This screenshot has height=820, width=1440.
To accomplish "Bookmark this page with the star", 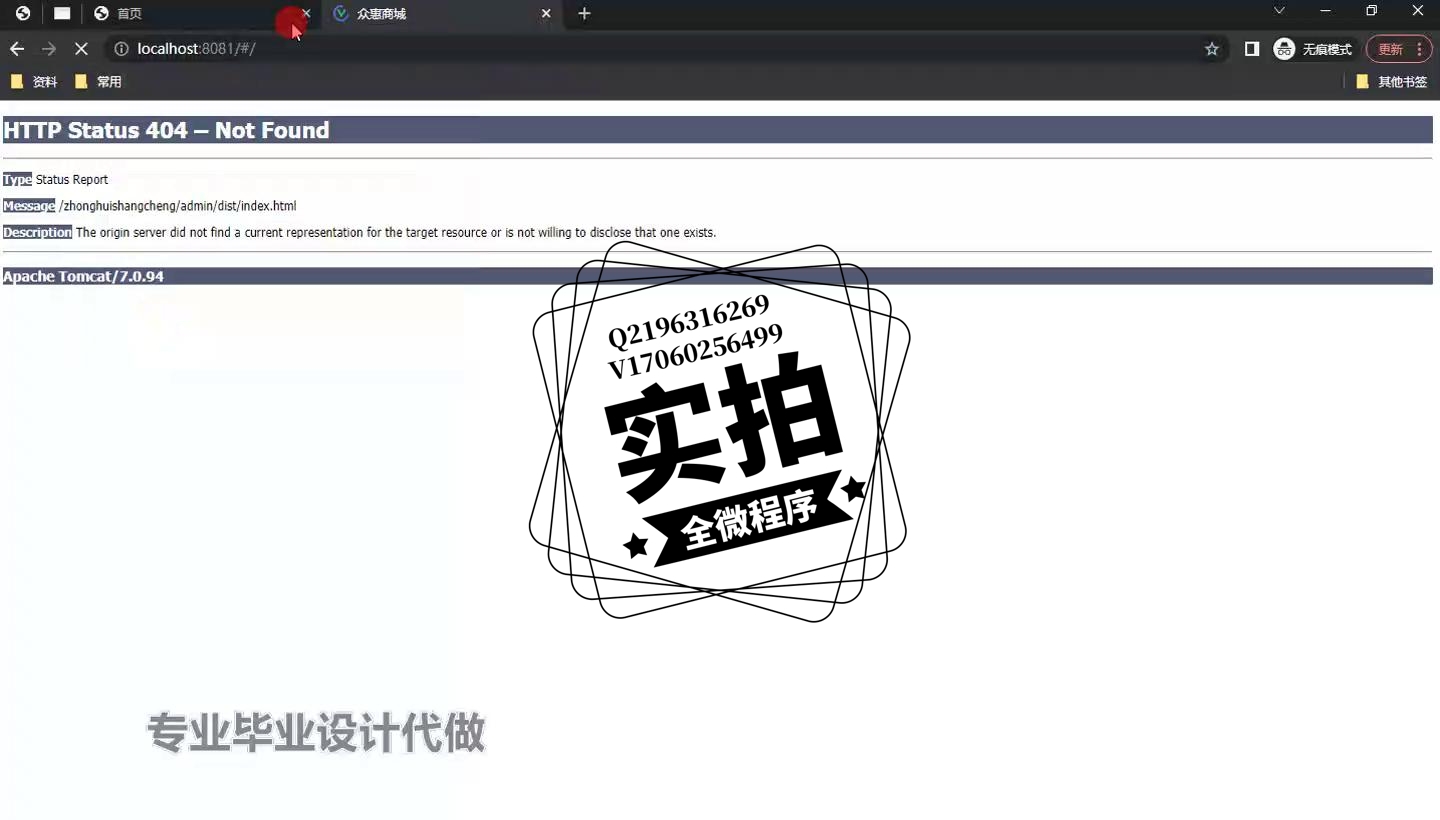I will click(1212, 49).
